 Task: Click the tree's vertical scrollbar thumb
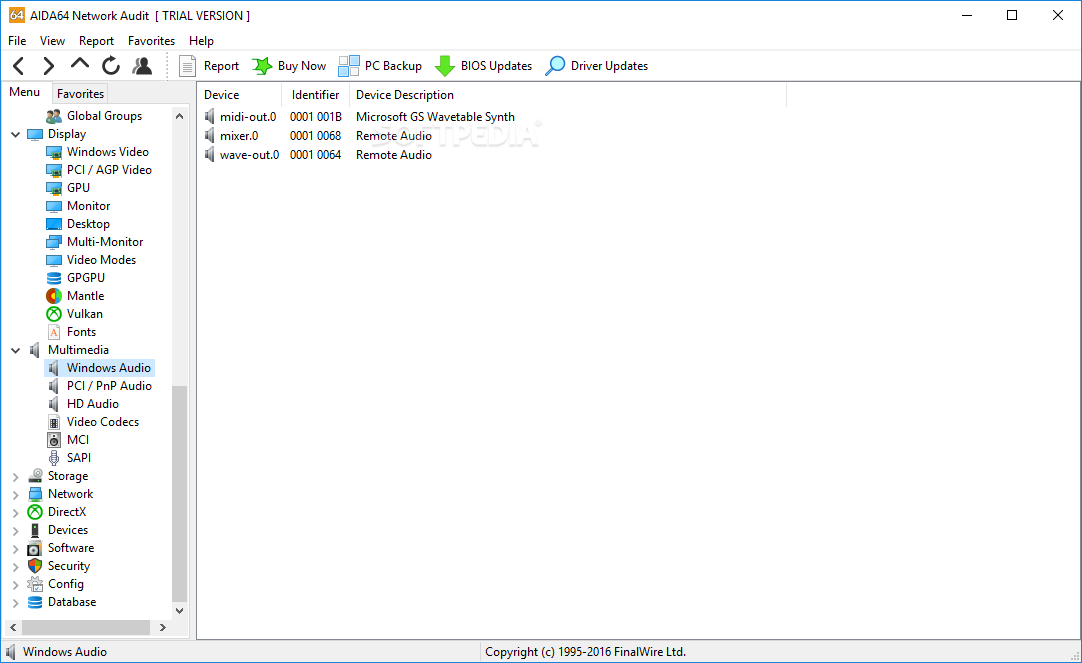pos(179,493)
